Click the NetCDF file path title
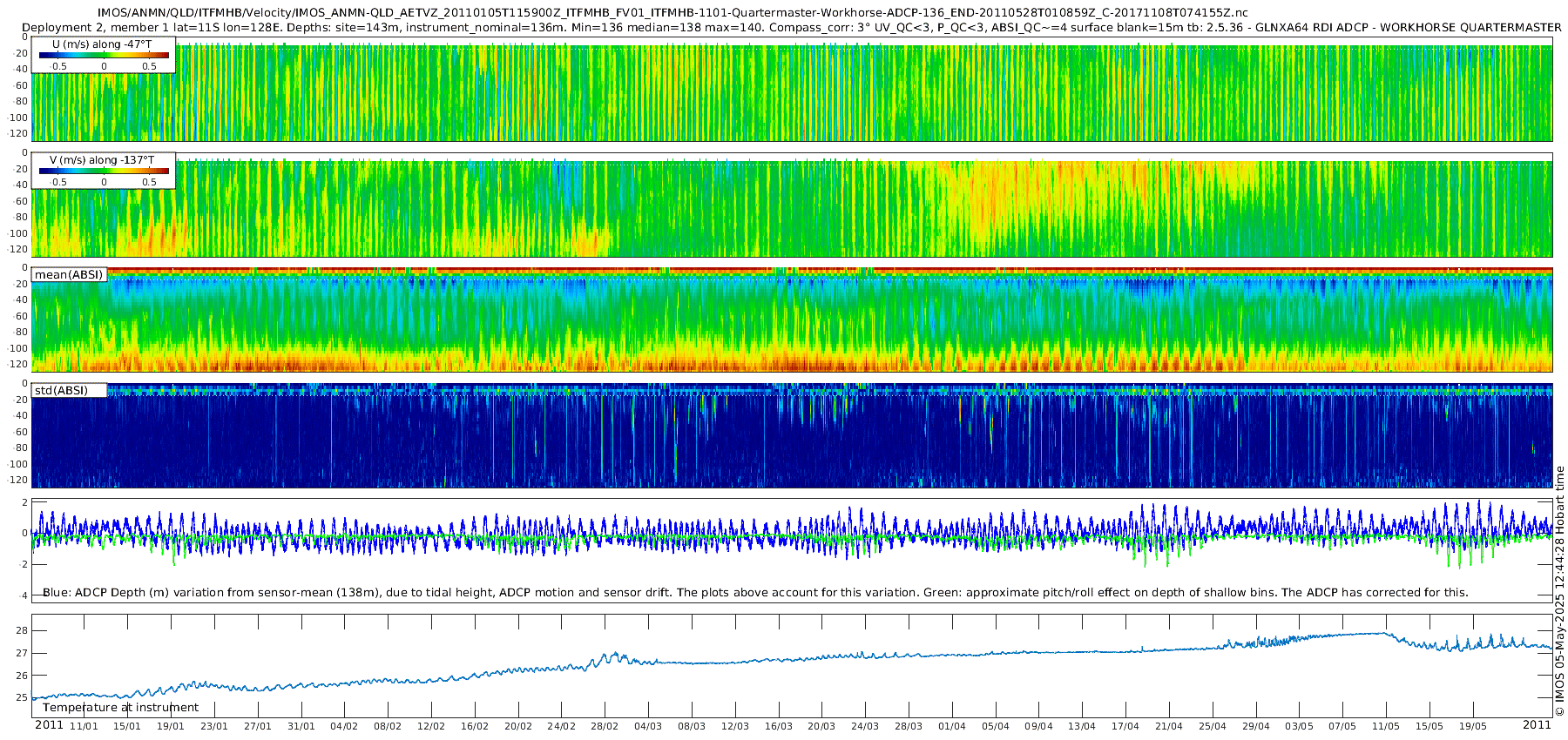 point(672,13)
